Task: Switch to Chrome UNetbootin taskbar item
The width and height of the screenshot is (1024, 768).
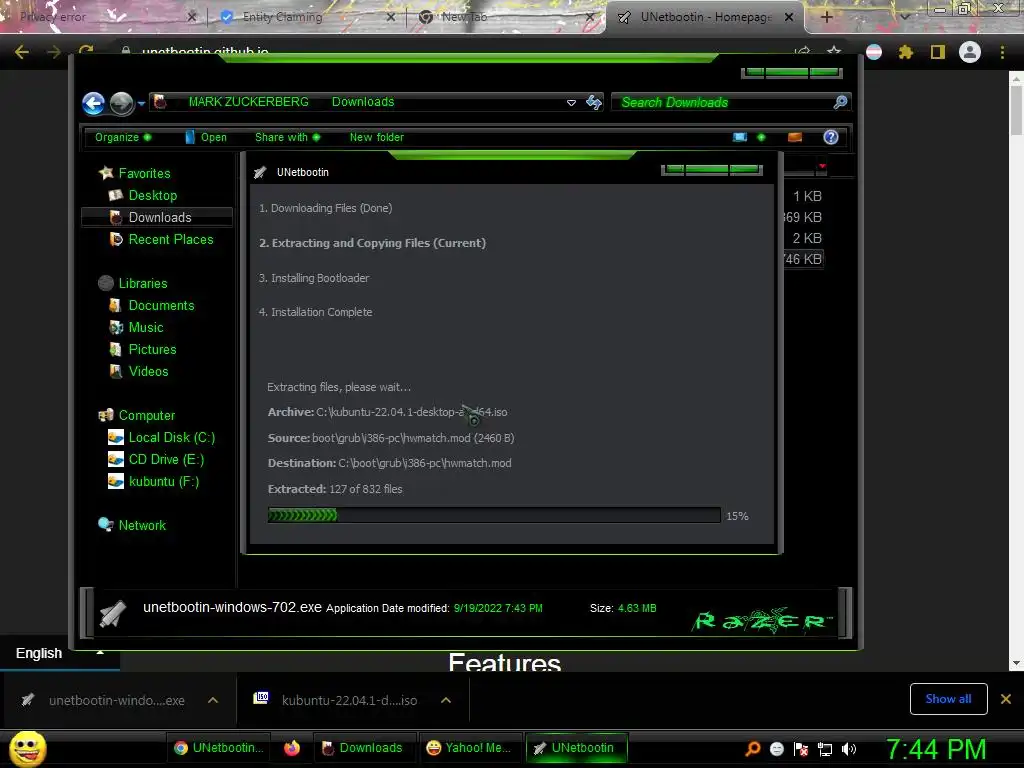Action: (x=219, y=748)
